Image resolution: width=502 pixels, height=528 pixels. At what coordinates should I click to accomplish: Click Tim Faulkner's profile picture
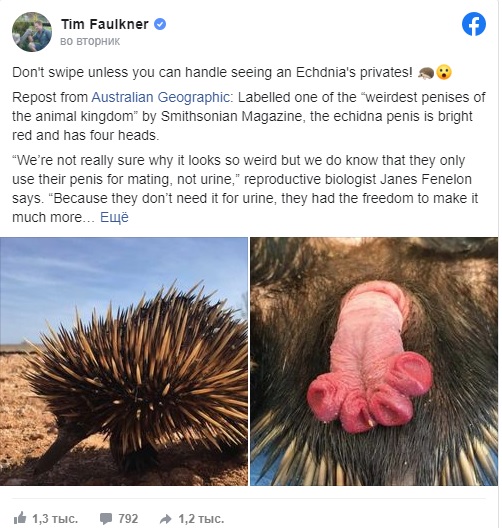click(32, 32)
